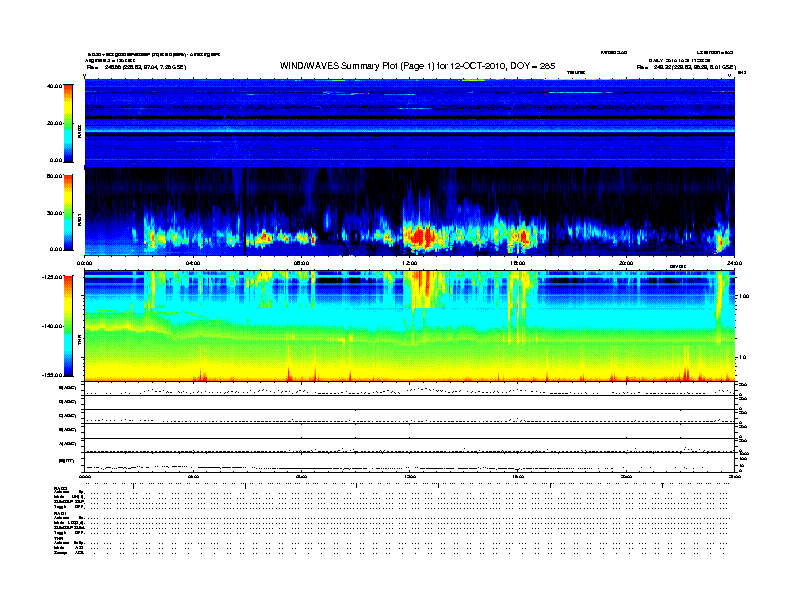This screenshot has width=792, height=612.
Task: Click the 08:00 tick label under RAD1 panel
Action: pos(301,263)
